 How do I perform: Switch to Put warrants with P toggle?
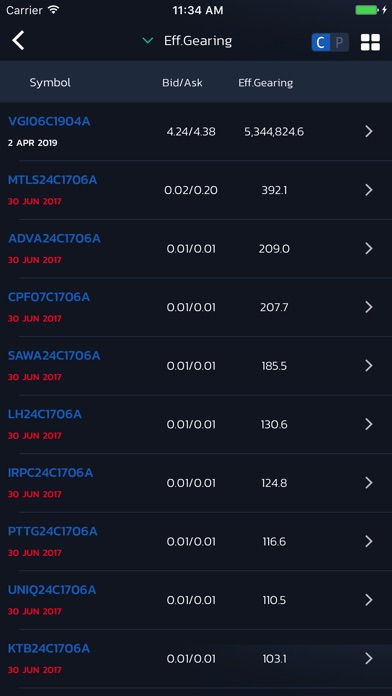[339, 43]
